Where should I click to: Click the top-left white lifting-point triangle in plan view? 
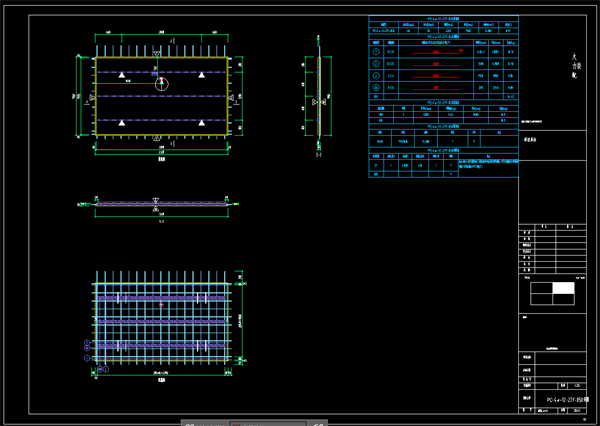pos(122,75)
